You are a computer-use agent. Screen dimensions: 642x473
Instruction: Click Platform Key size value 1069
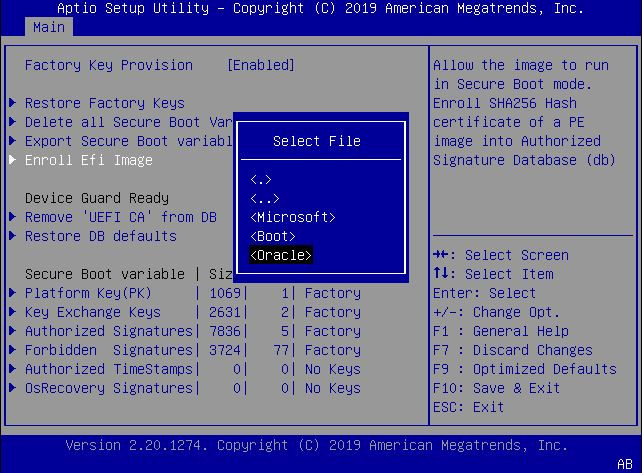tap(225, 293)
